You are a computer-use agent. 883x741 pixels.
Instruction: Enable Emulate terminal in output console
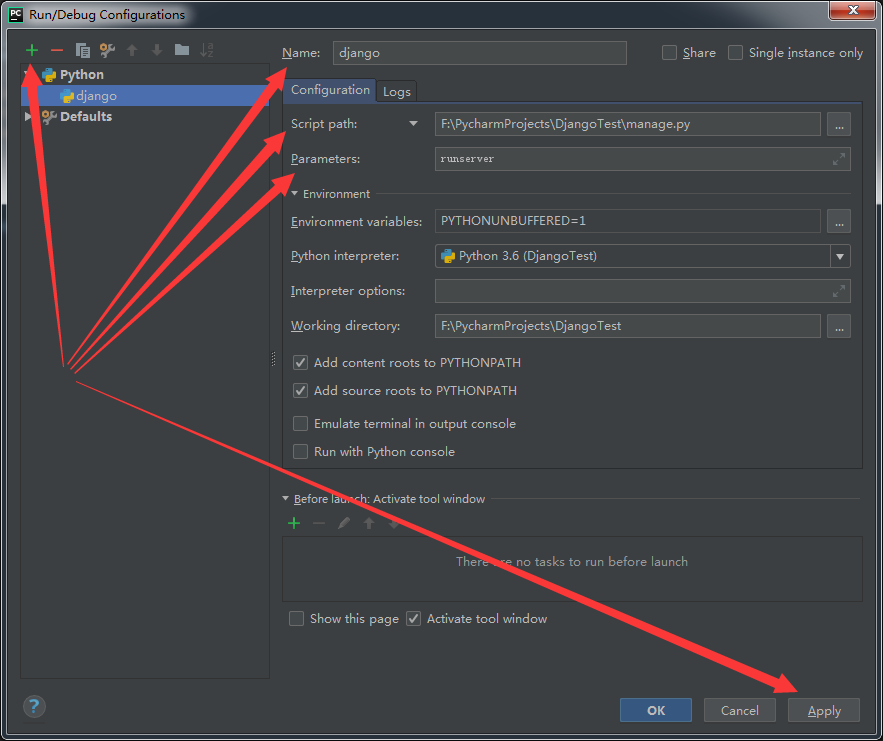[x=300, y=423]
